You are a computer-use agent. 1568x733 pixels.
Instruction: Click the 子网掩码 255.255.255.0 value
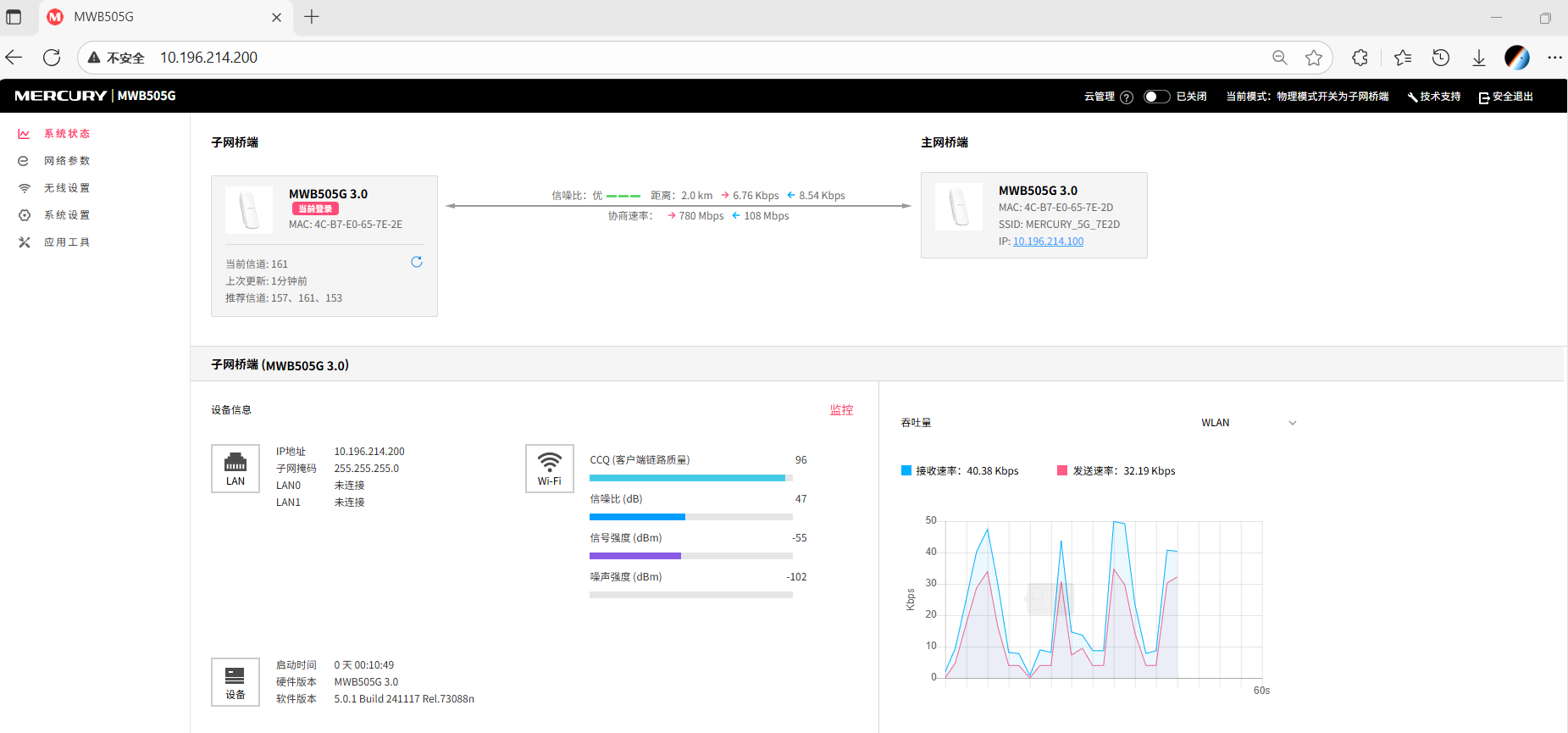(x=366, y=469)
